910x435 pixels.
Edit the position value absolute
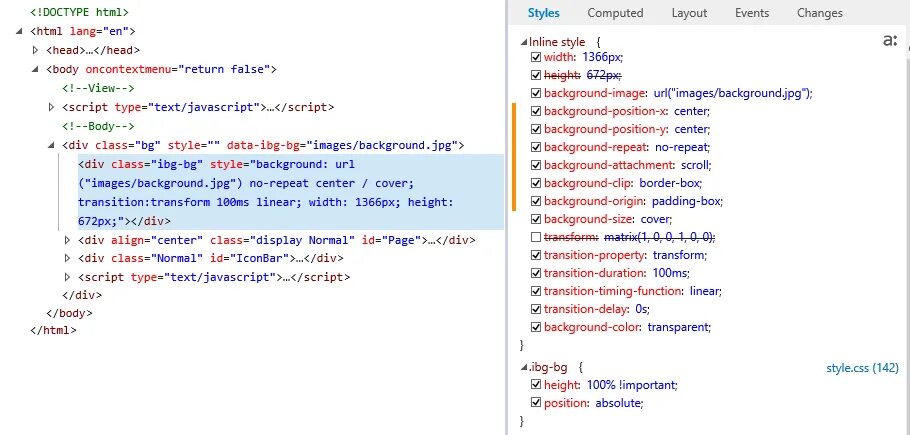(x=618, y=403)
